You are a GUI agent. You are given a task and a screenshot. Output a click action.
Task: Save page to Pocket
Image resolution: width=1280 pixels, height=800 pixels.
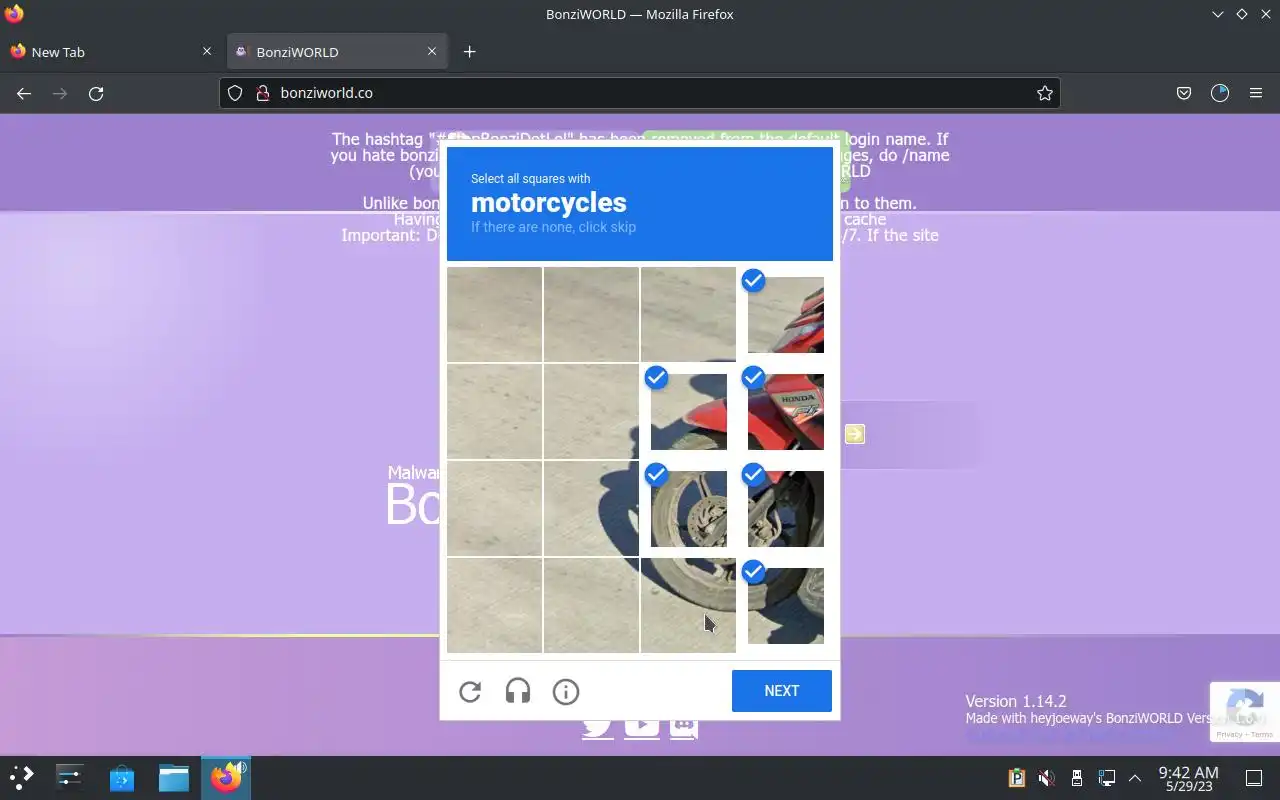[1184, 93]
